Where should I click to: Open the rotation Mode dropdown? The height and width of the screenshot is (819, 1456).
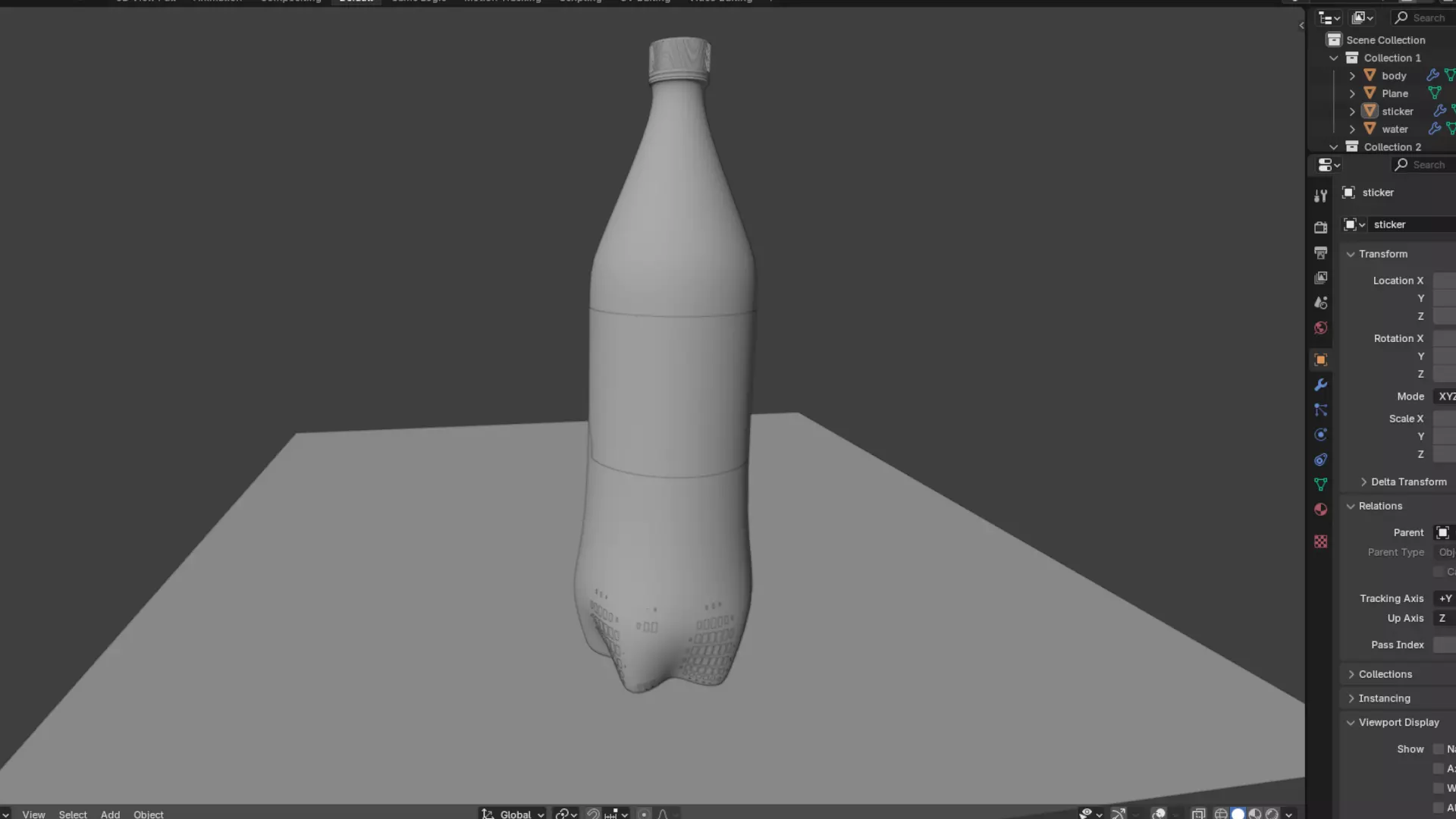(x=1444, y=397)
